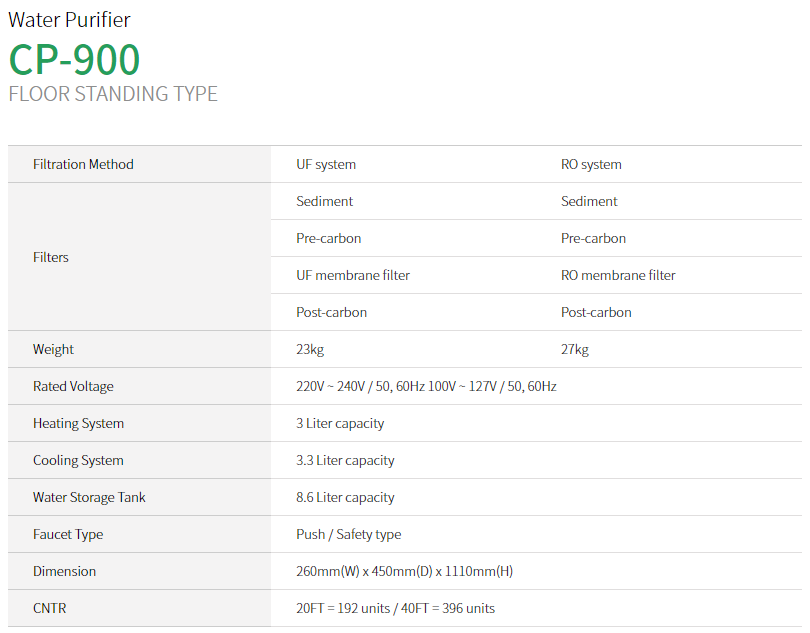
Task: Click the green CP-900 model heading
Action: tap(74, 59)
